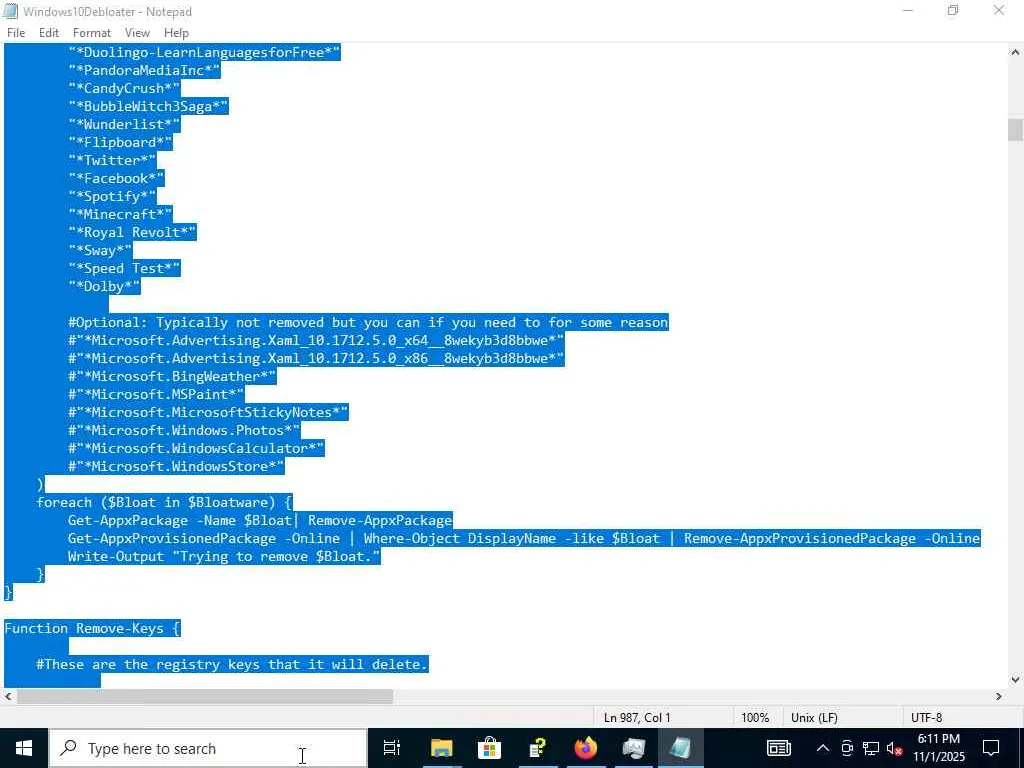Click the line "*Duolingo-LearnLanguagesforFree*"

click(x=204, y=52)
